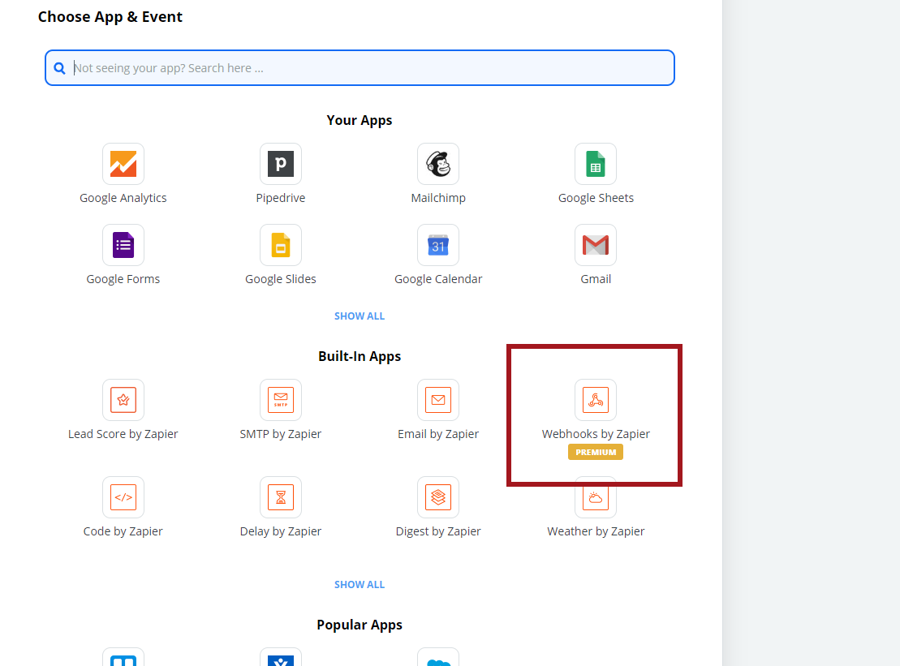This screenshot has width=900, height=666.
Task: Choose Code by Zapier icon
Action: 123,497
